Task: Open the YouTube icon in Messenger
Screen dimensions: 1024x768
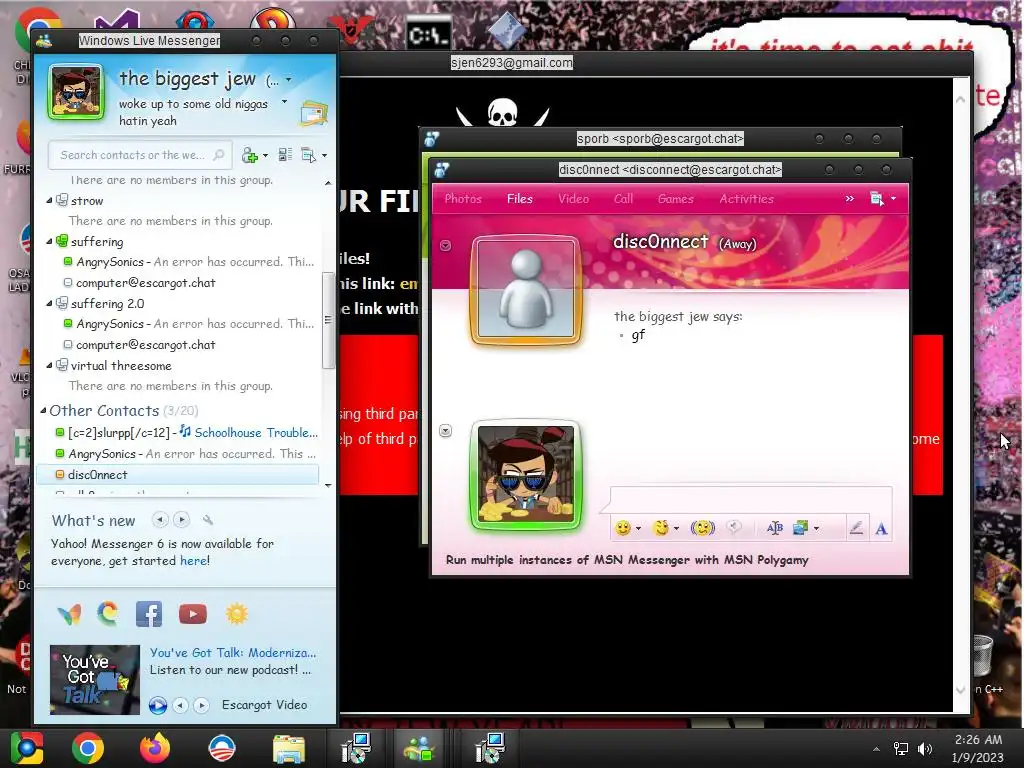Action: tap(193, 614)
